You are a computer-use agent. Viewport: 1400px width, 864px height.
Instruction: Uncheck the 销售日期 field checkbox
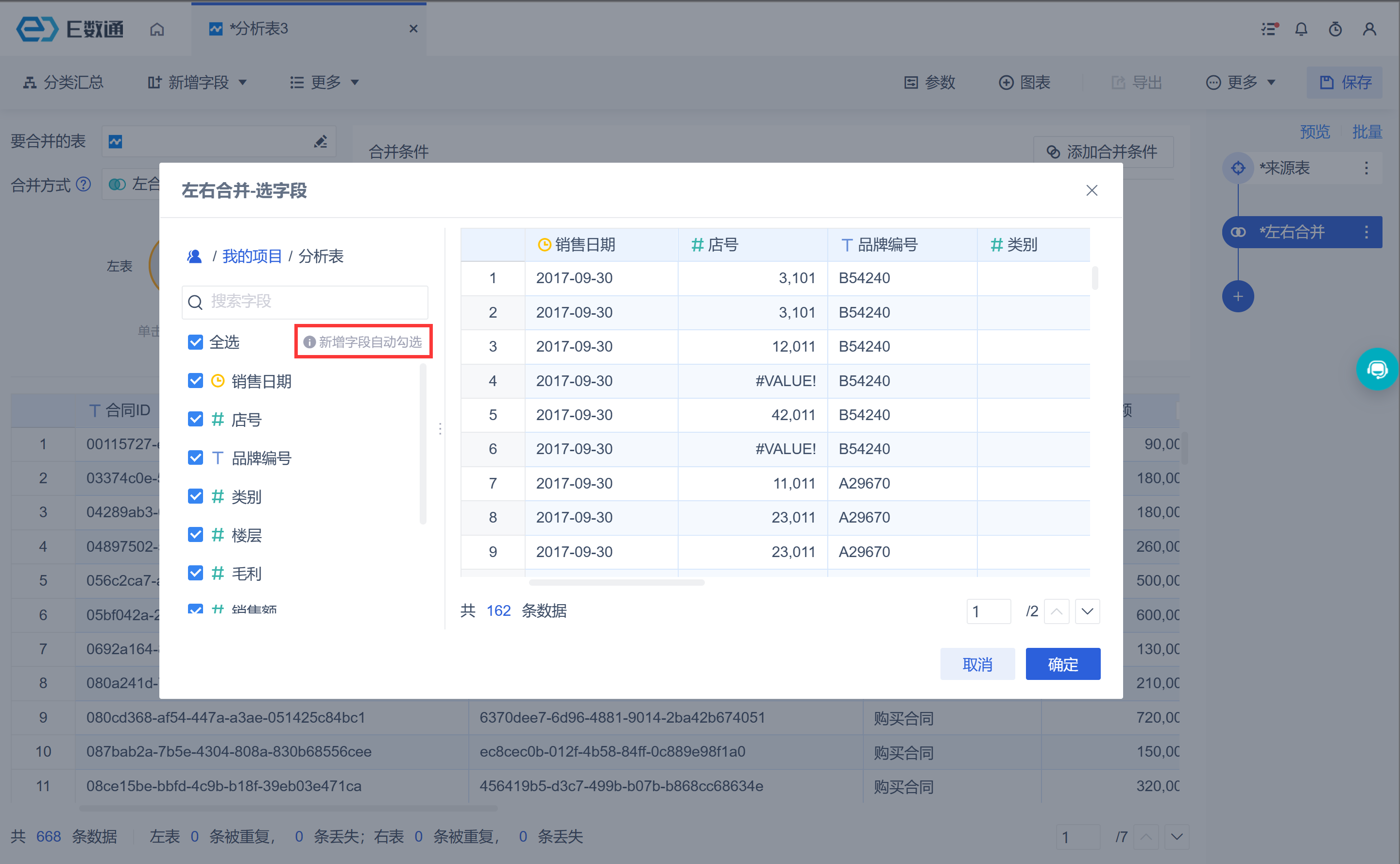(195, 381)
